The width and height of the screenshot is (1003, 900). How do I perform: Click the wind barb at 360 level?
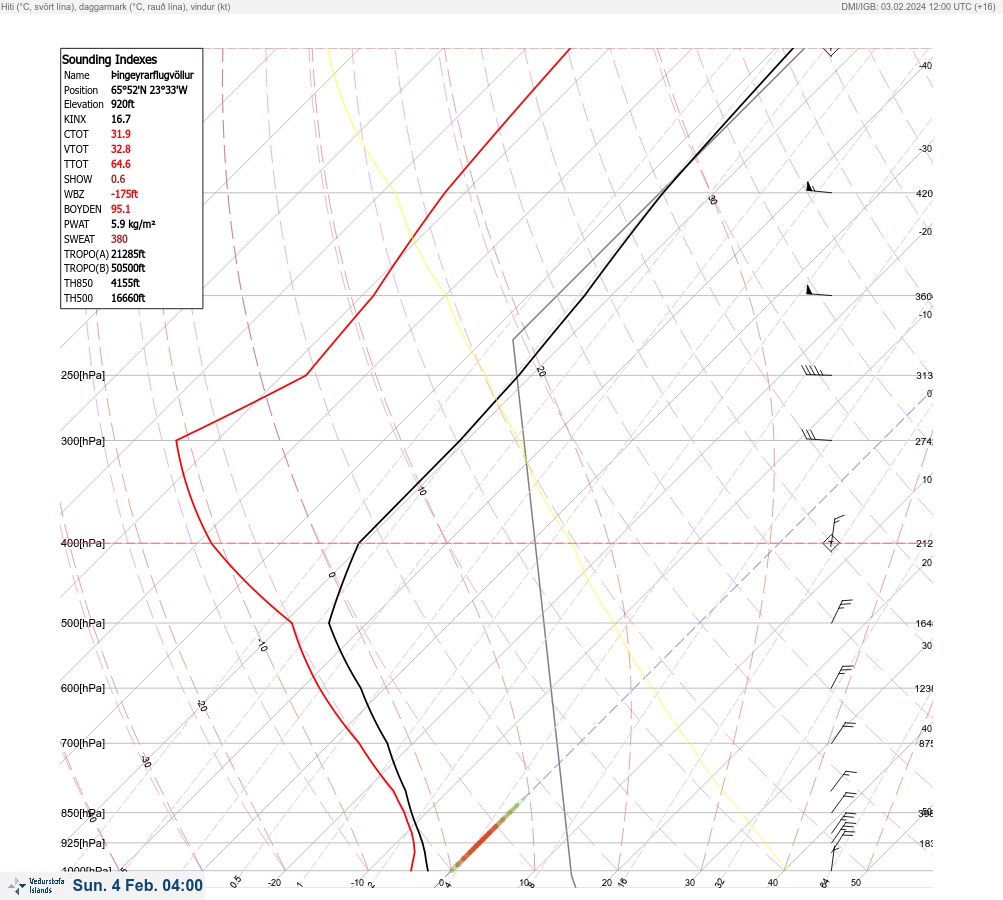tap(819, 290)
